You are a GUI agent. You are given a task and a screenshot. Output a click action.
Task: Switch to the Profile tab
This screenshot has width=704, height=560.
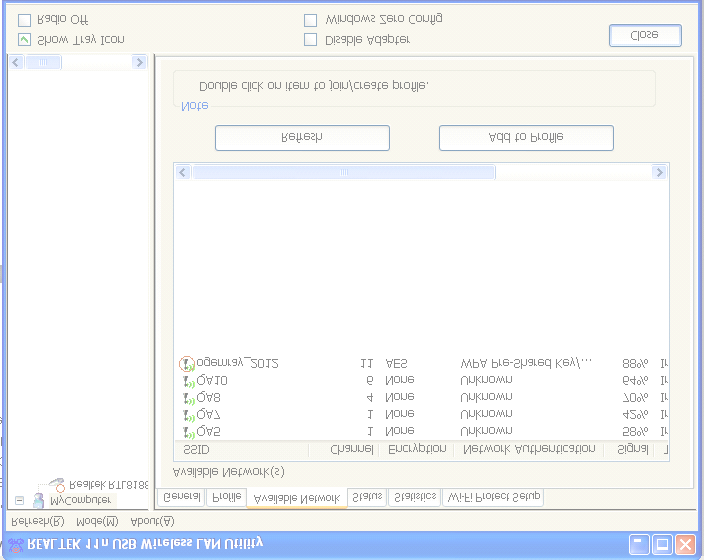pos(227,497)
